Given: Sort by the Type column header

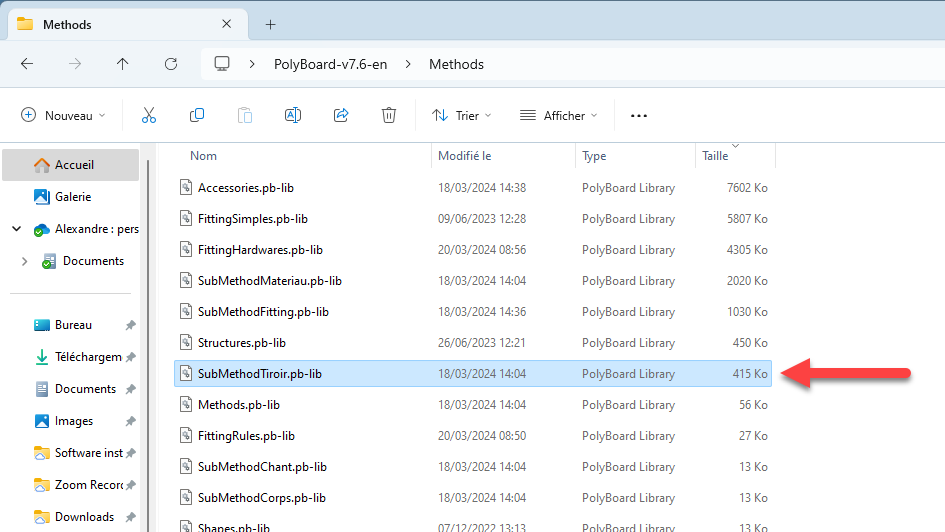Looking at the screenshot, I should pos(594,156).
